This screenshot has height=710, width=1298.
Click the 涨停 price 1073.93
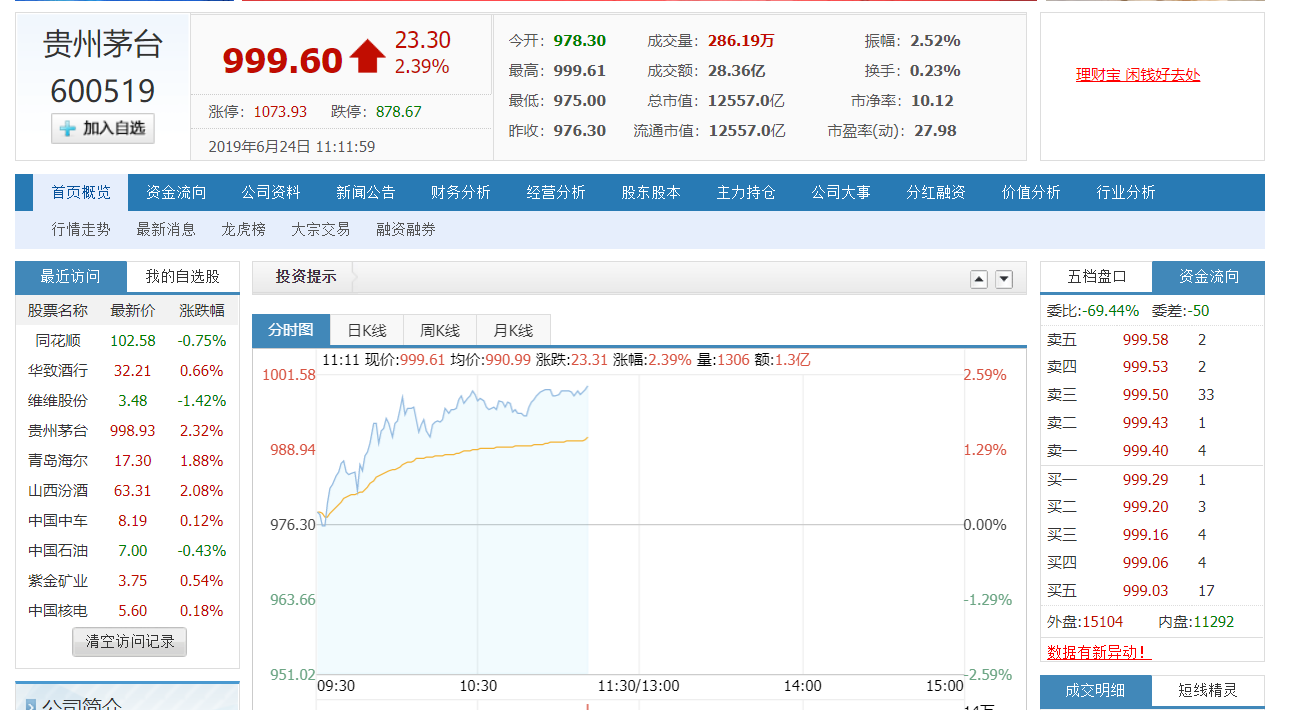pos(280,112)
